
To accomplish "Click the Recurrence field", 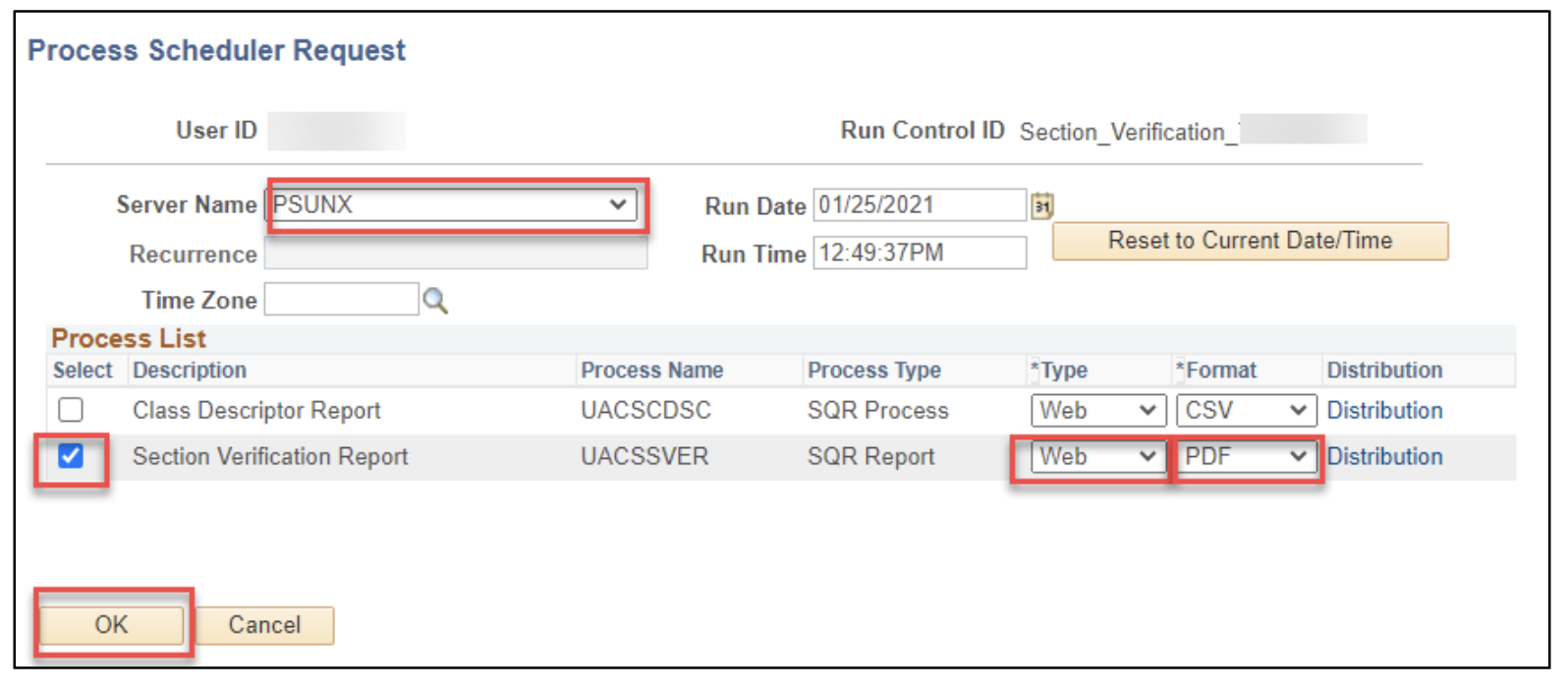I will coord(456,254).
